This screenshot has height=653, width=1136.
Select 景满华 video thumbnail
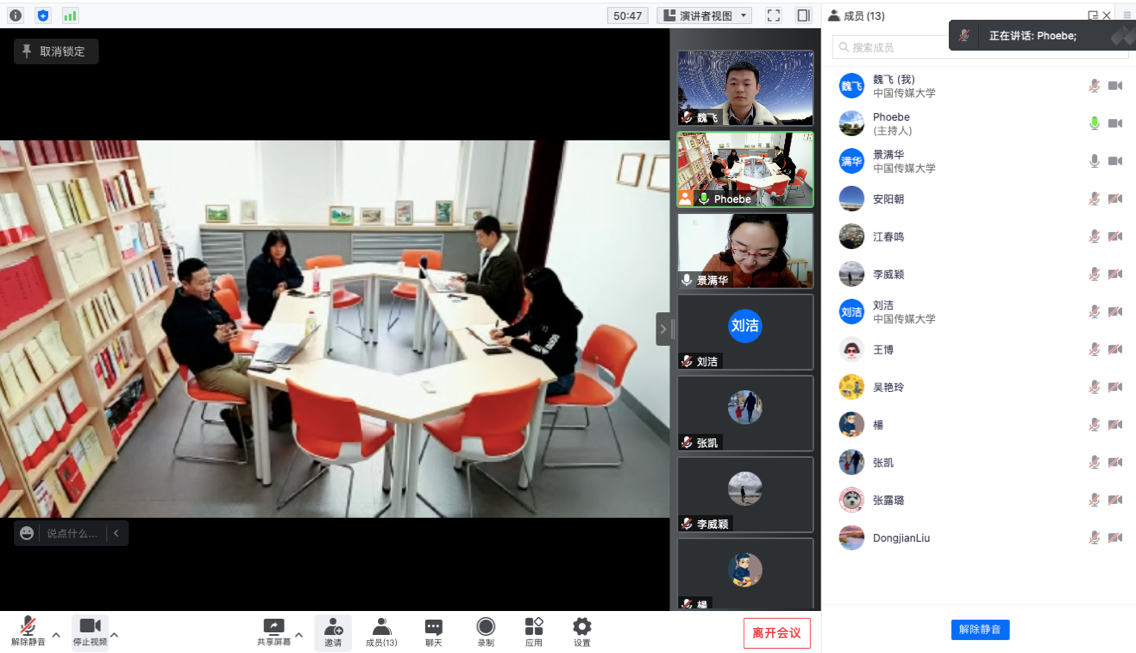click(x=745, y=251)
